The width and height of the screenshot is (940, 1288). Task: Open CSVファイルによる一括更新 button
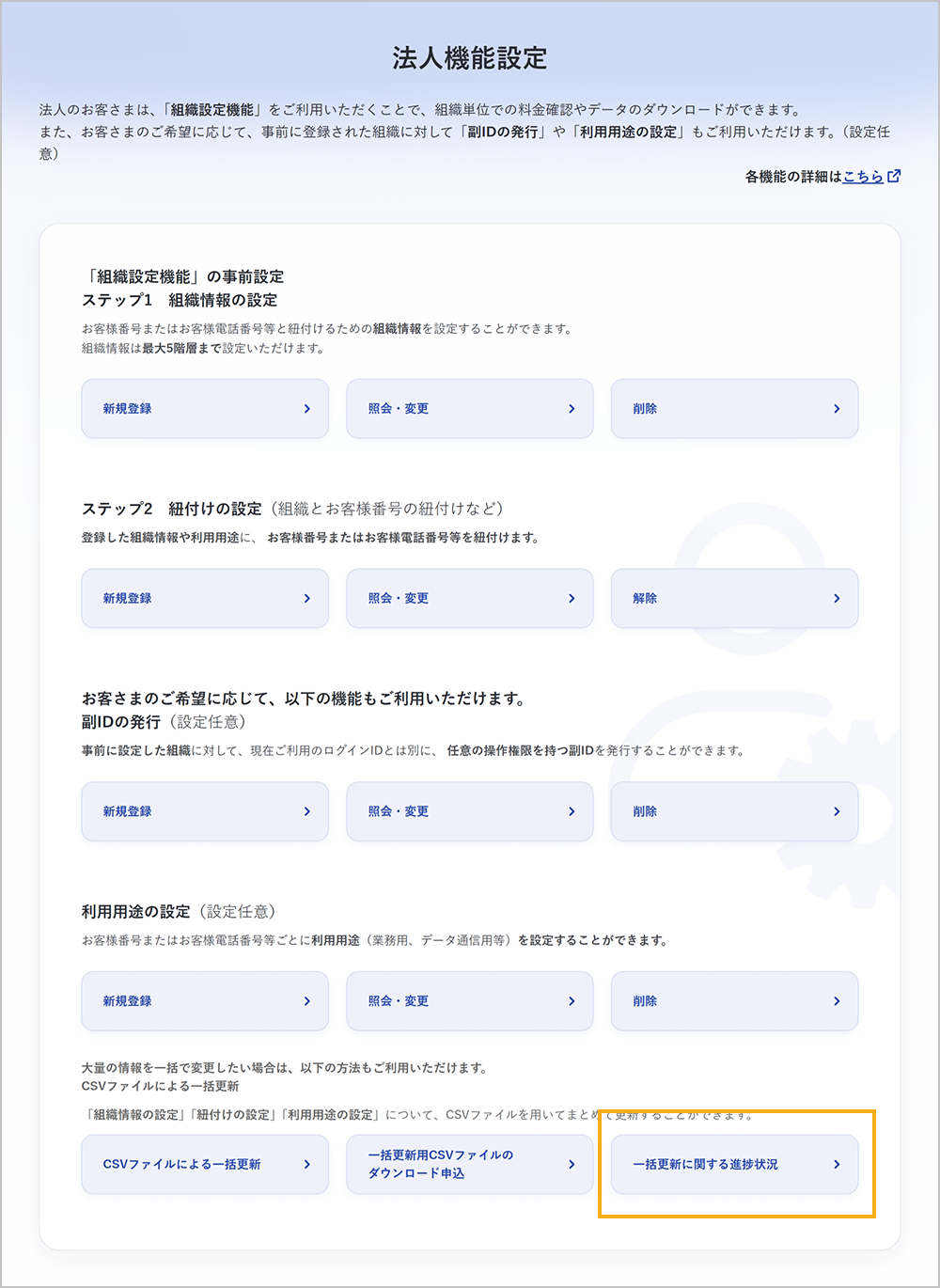tap(205, 1164)
